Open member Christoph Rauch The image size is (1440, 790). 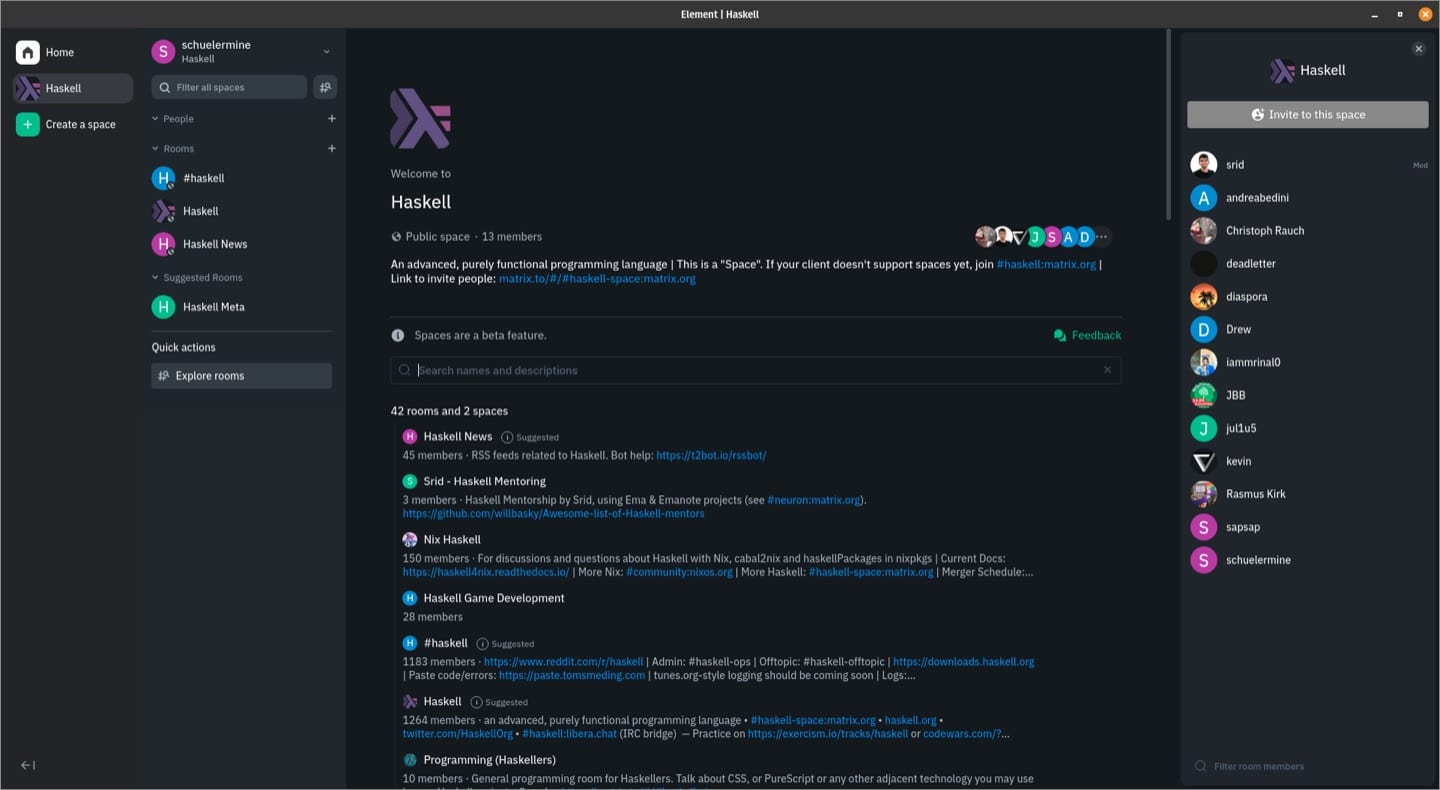click(1308, 231)
